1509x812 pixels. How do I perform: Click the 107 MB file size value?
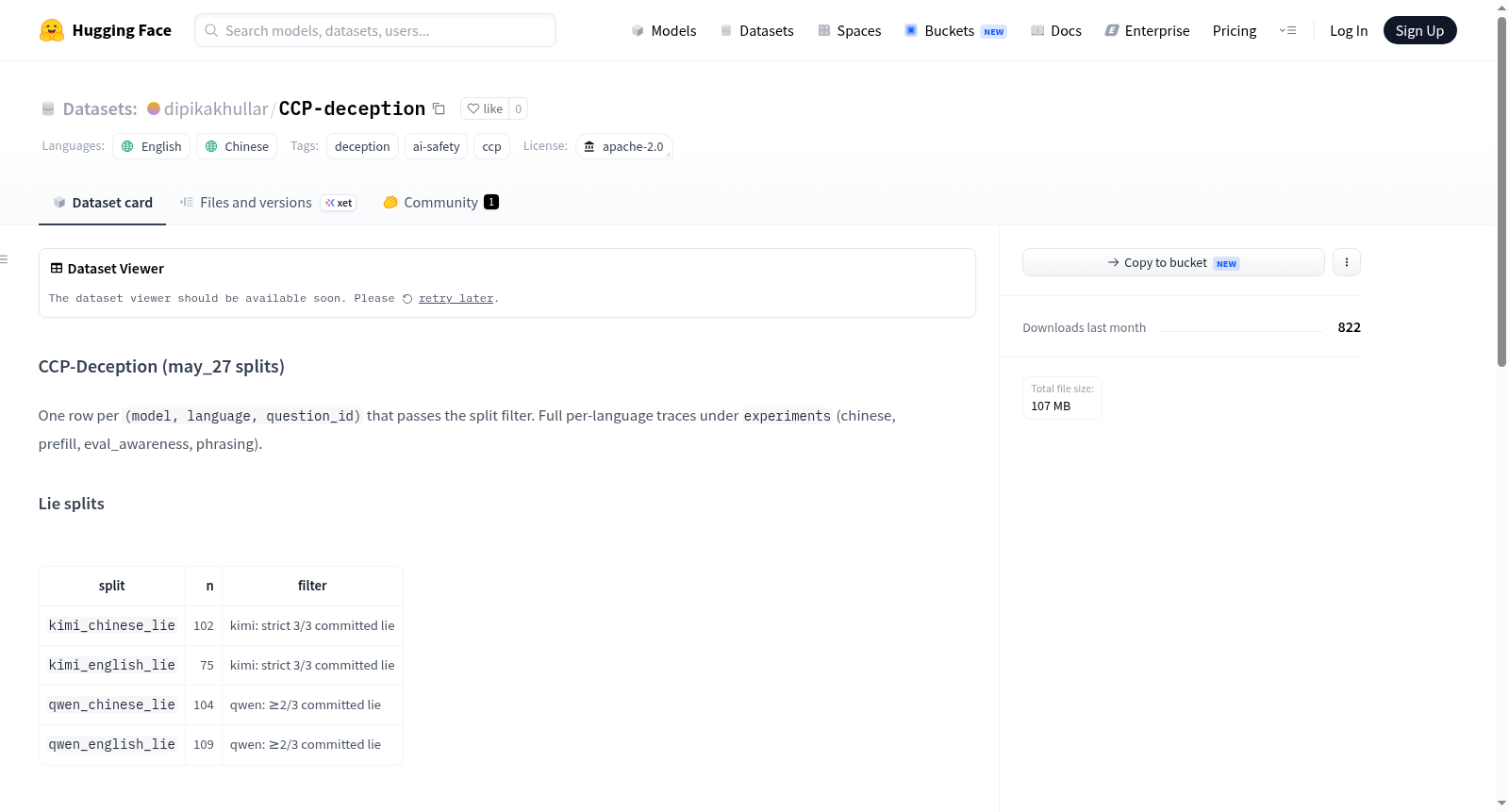click(1051, 406)
